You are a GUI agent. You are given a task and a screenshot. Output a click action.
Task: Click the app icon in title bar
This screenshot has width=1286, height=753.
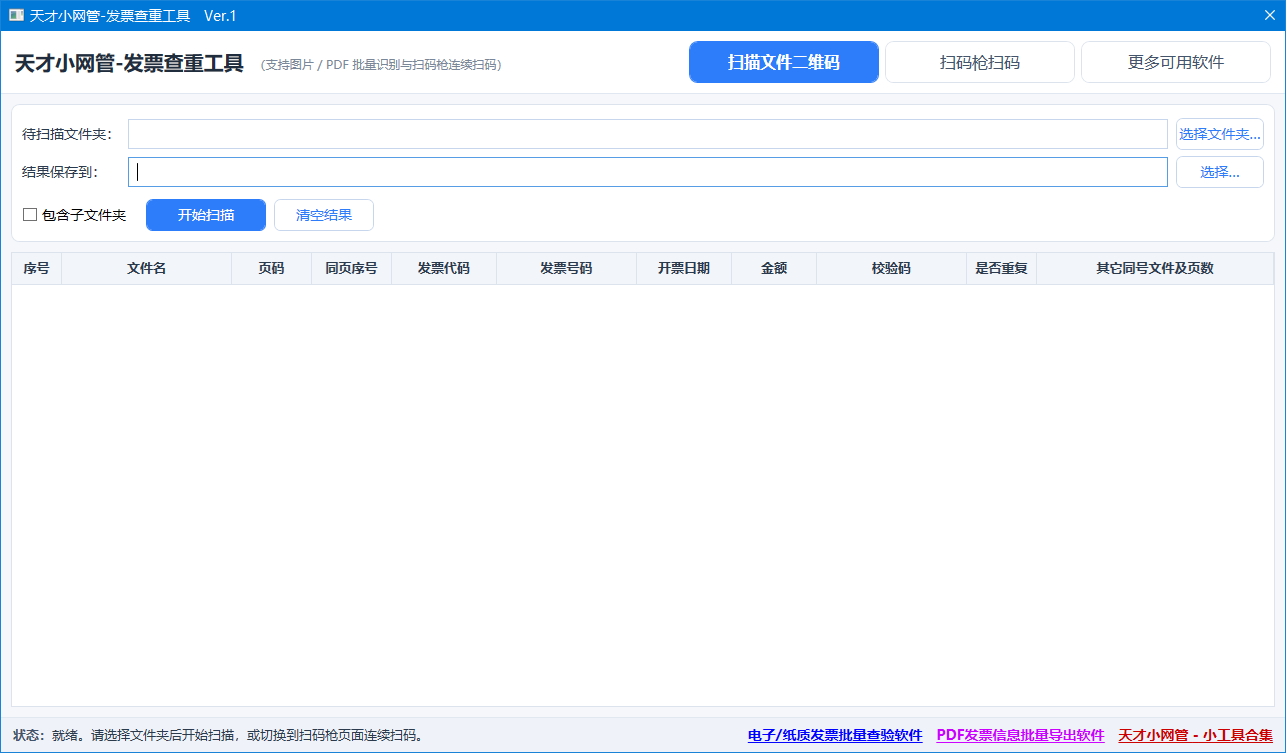pyautogui.click(x=16, y=16)
